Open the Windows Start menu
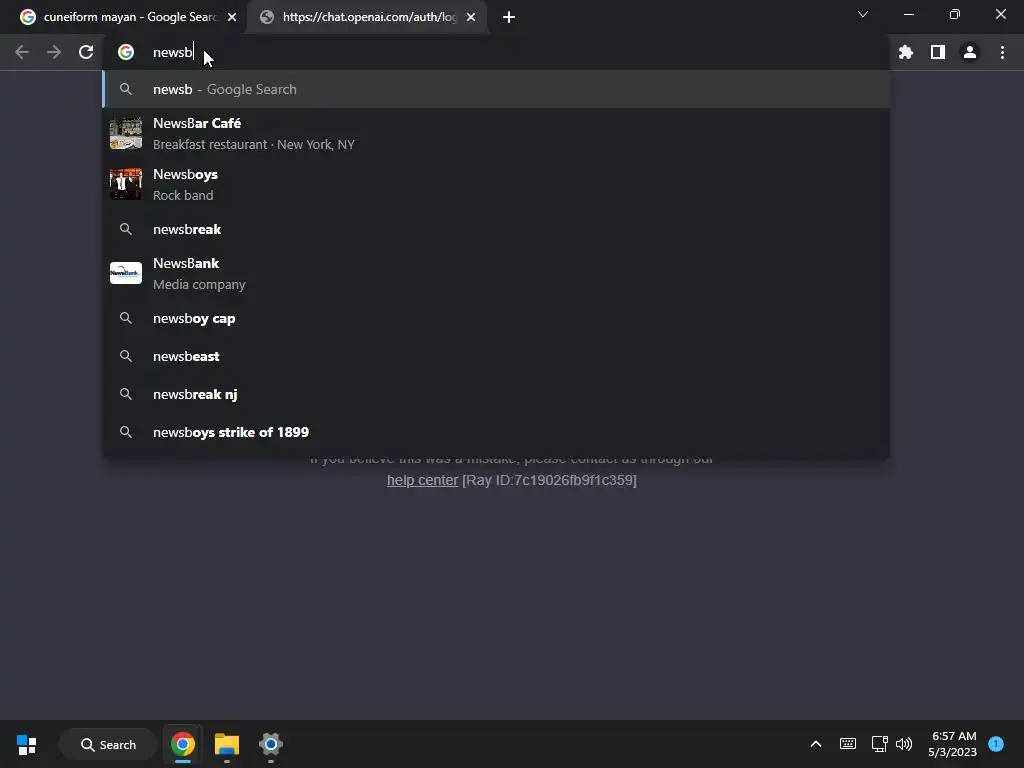This screenshot has height=768, width=1024. 27,744
